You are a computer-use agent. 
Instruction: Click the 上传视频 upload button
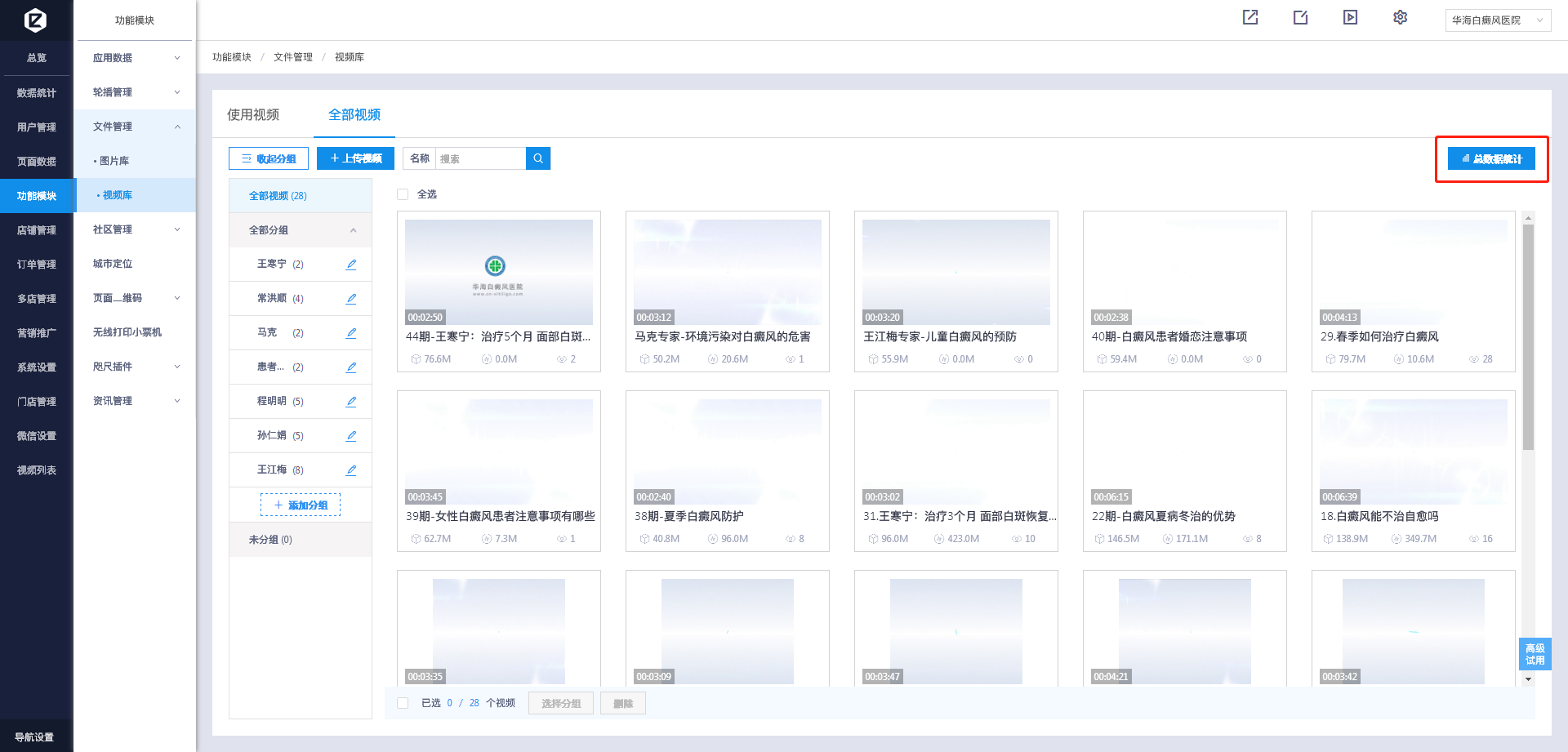coord(355,158)
